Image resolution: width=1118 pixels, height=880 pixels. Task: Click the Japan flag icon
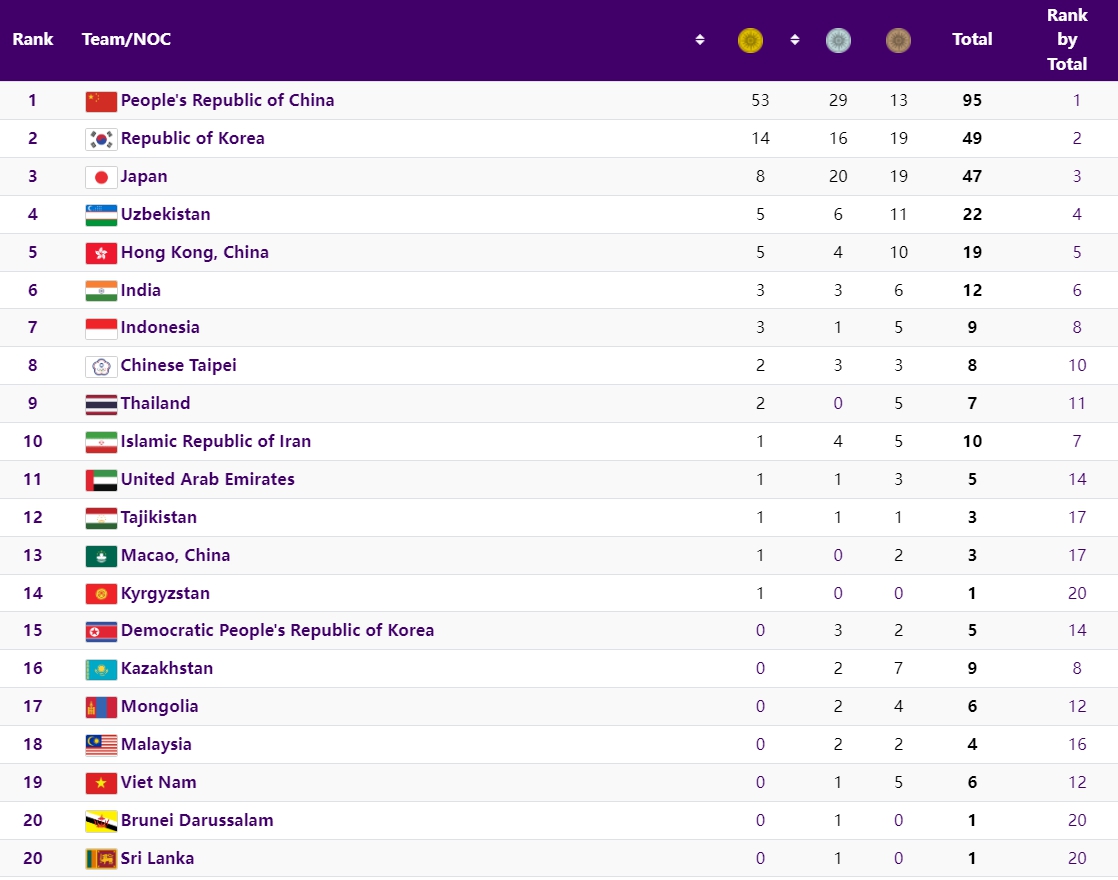101,177
